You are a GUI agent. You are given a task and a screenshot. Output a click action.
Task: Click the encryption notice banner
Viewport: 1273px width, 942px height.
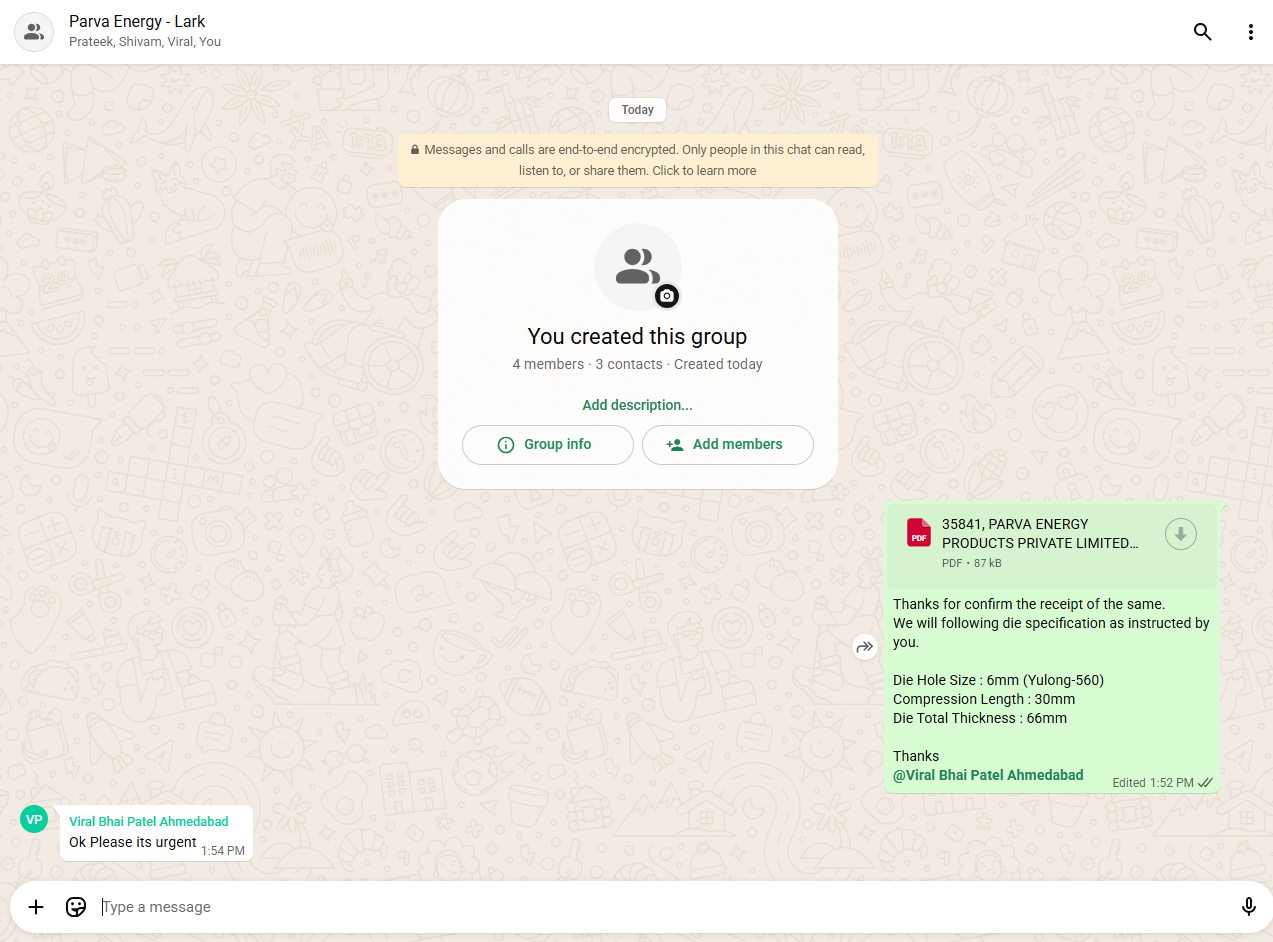[637, 160]
